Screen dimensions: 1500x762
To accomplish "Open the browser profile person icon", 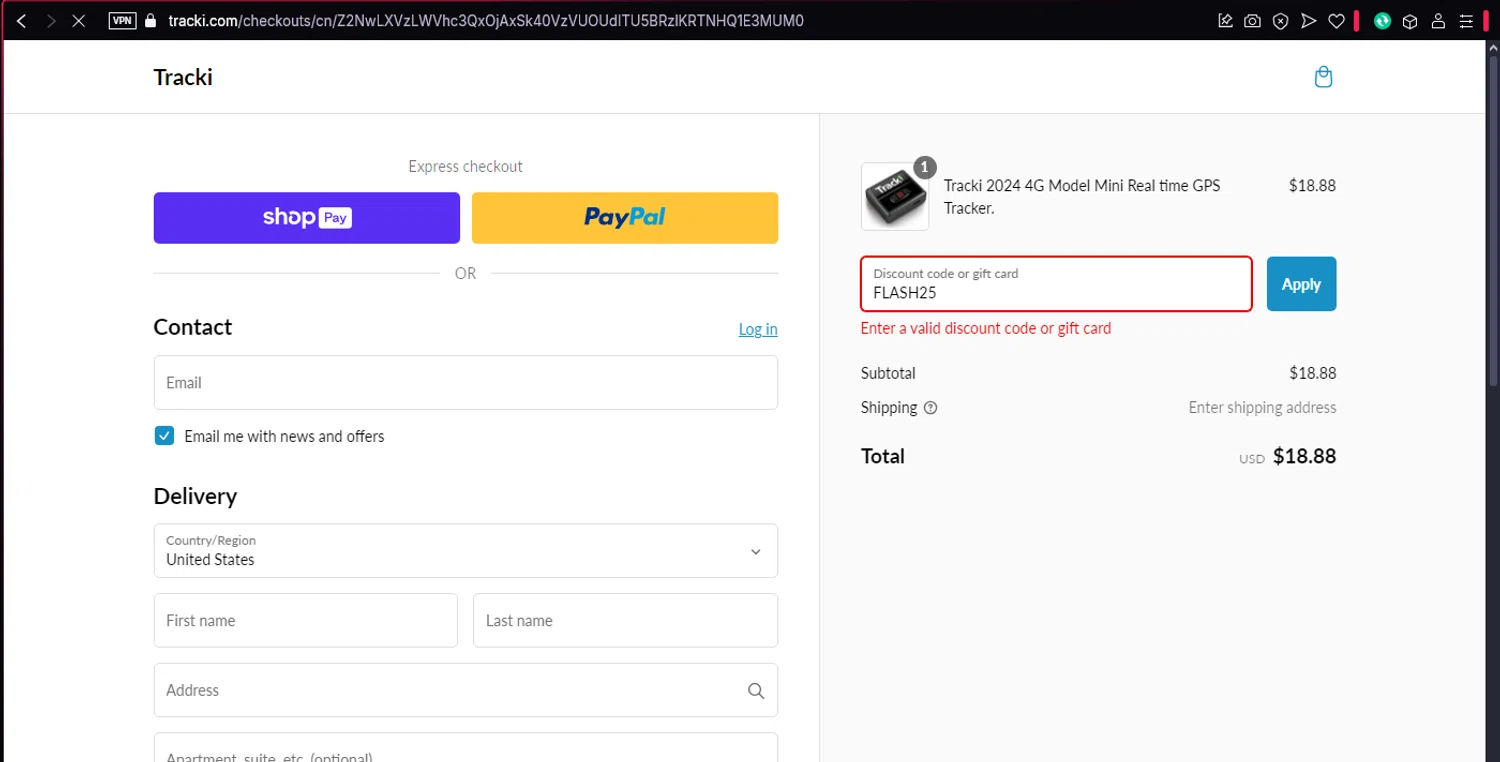I will tap(1438, 20).
